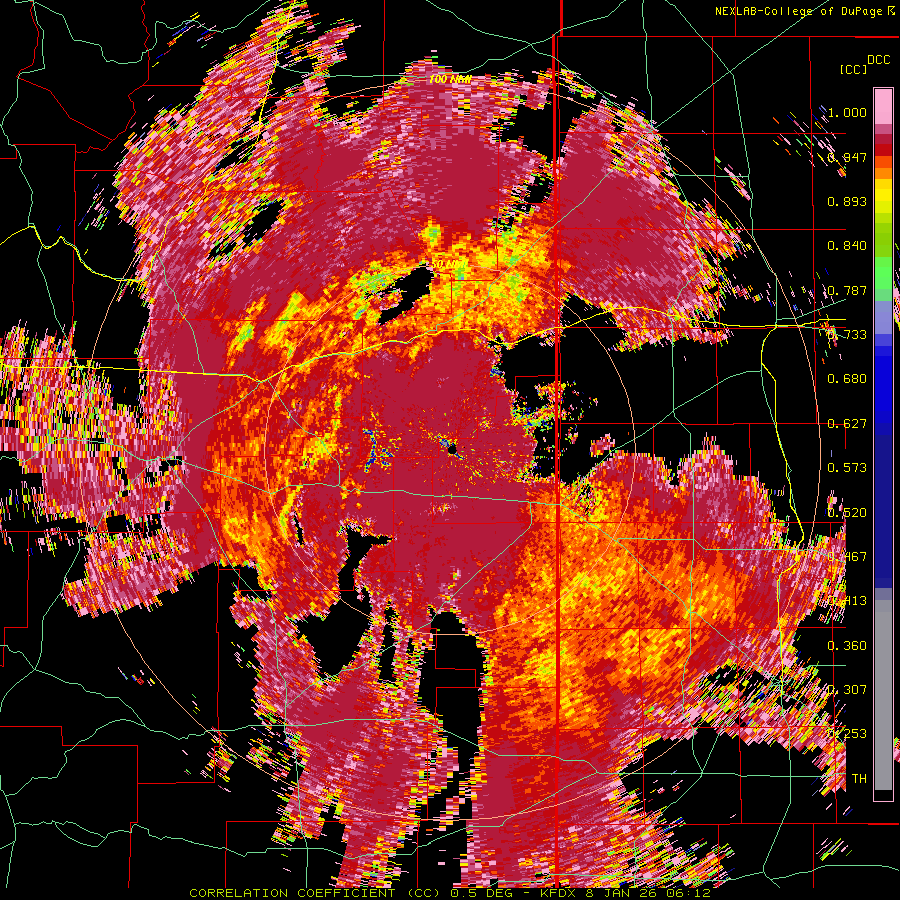Click the 0.627 legend value
900x900 pixels.
[x=847, y=424]
